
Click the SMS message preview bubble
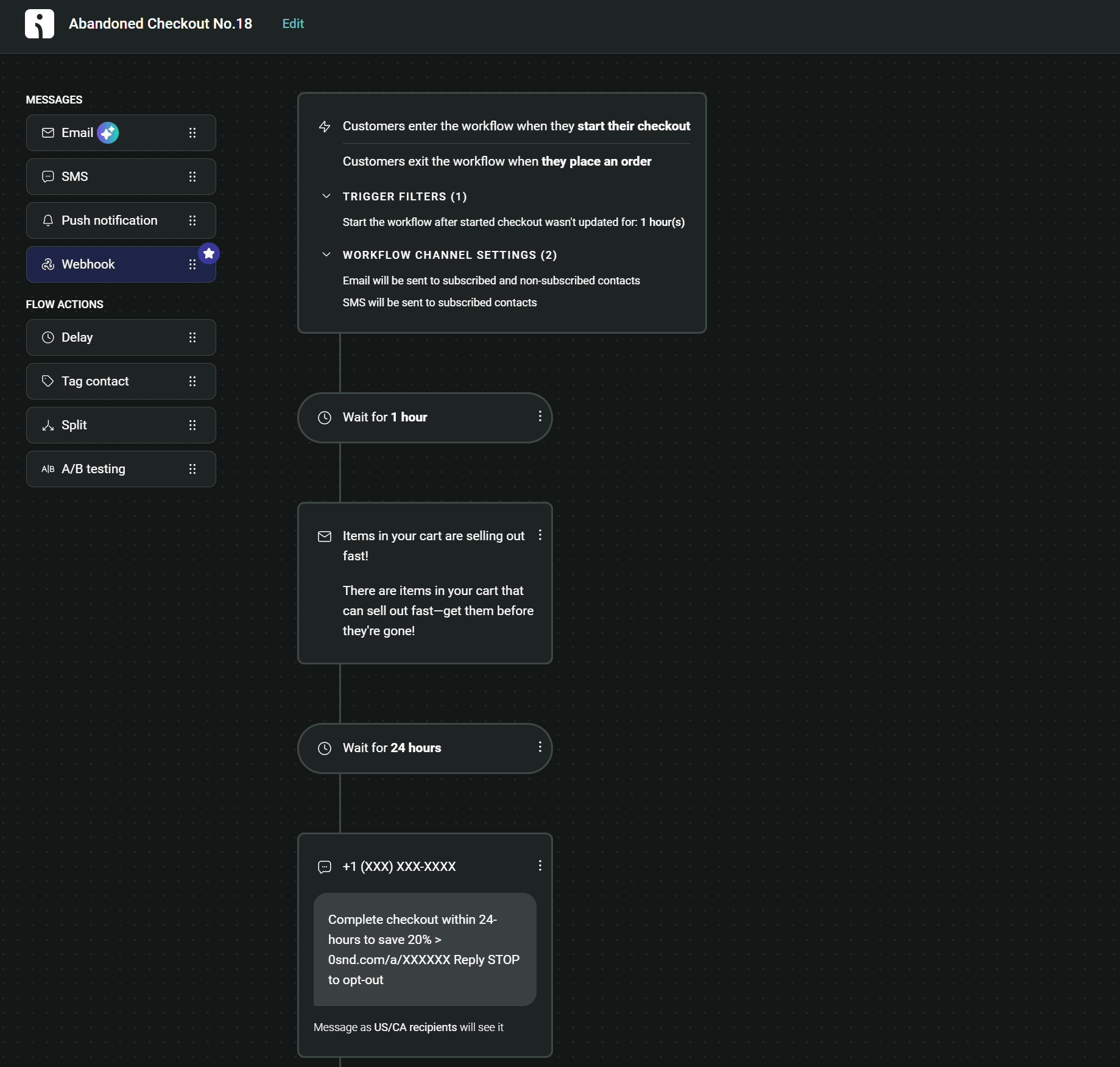(x=424, y=949)
